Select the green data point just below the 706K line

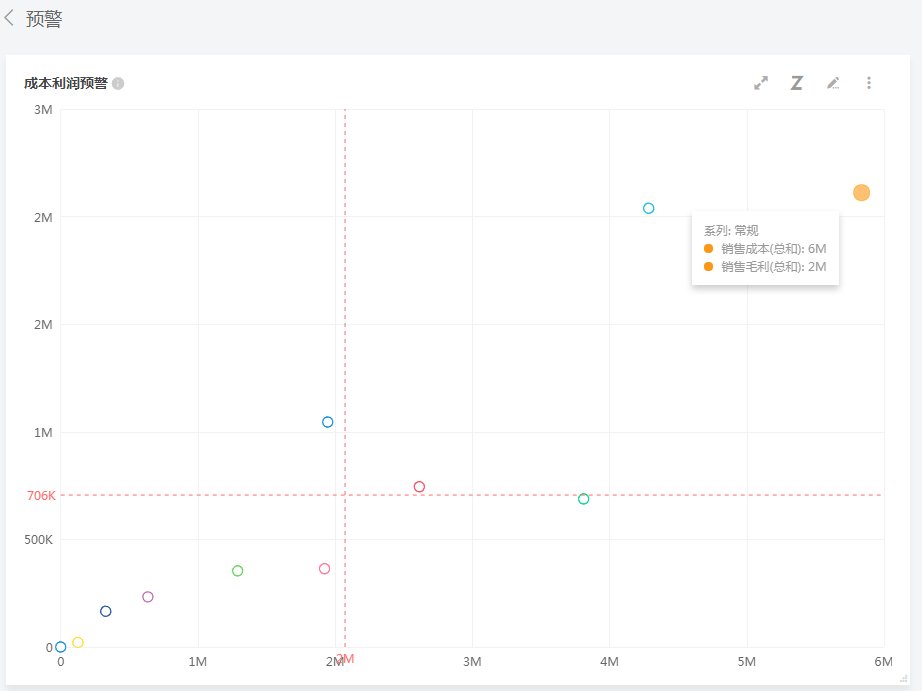(x=583, y=499)
